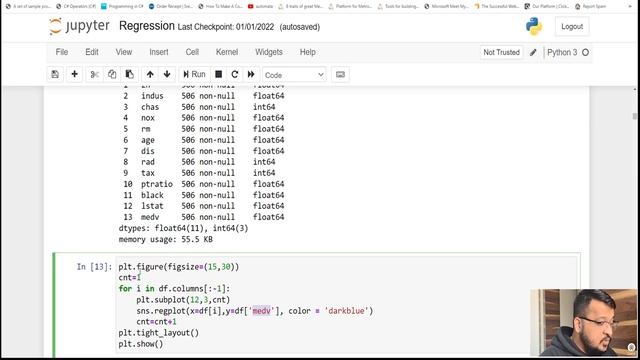Open the File menu

(62, 52)
